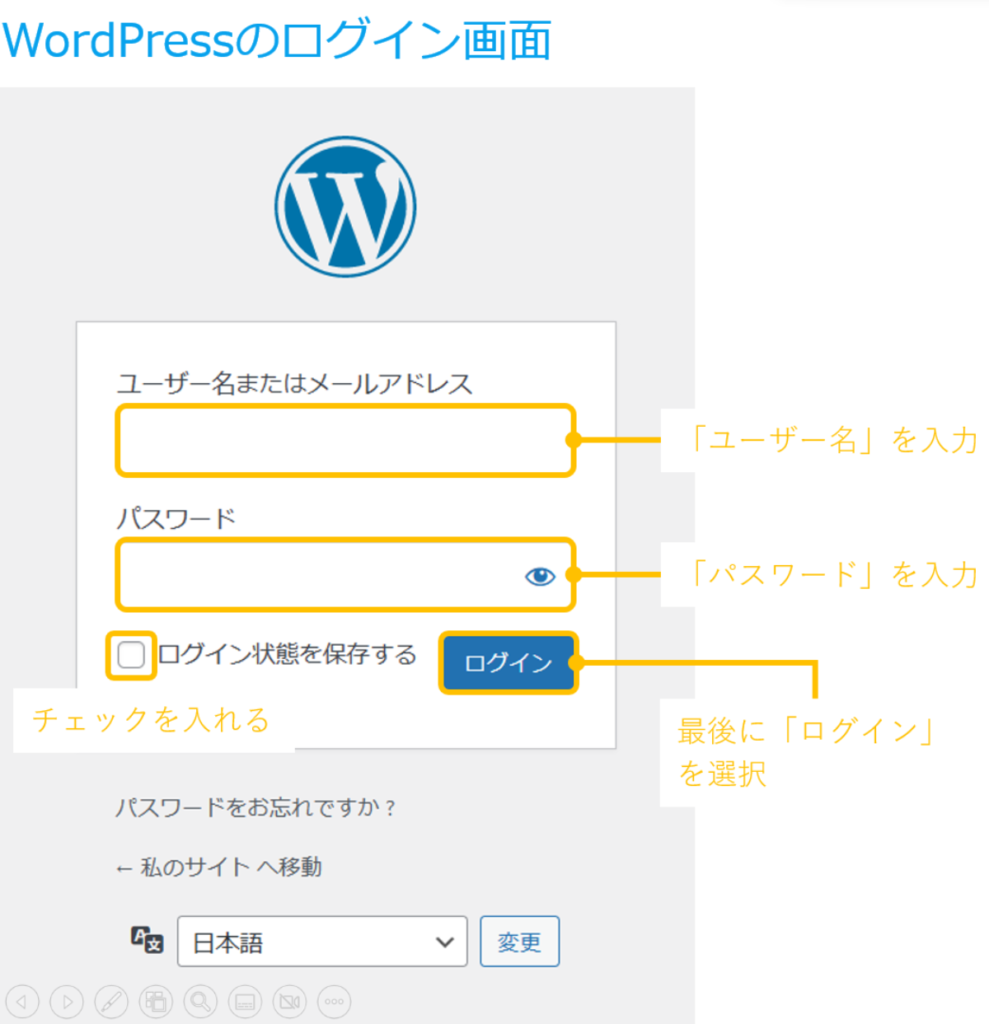Advance to the next slide

click(x=67, y=1001)
